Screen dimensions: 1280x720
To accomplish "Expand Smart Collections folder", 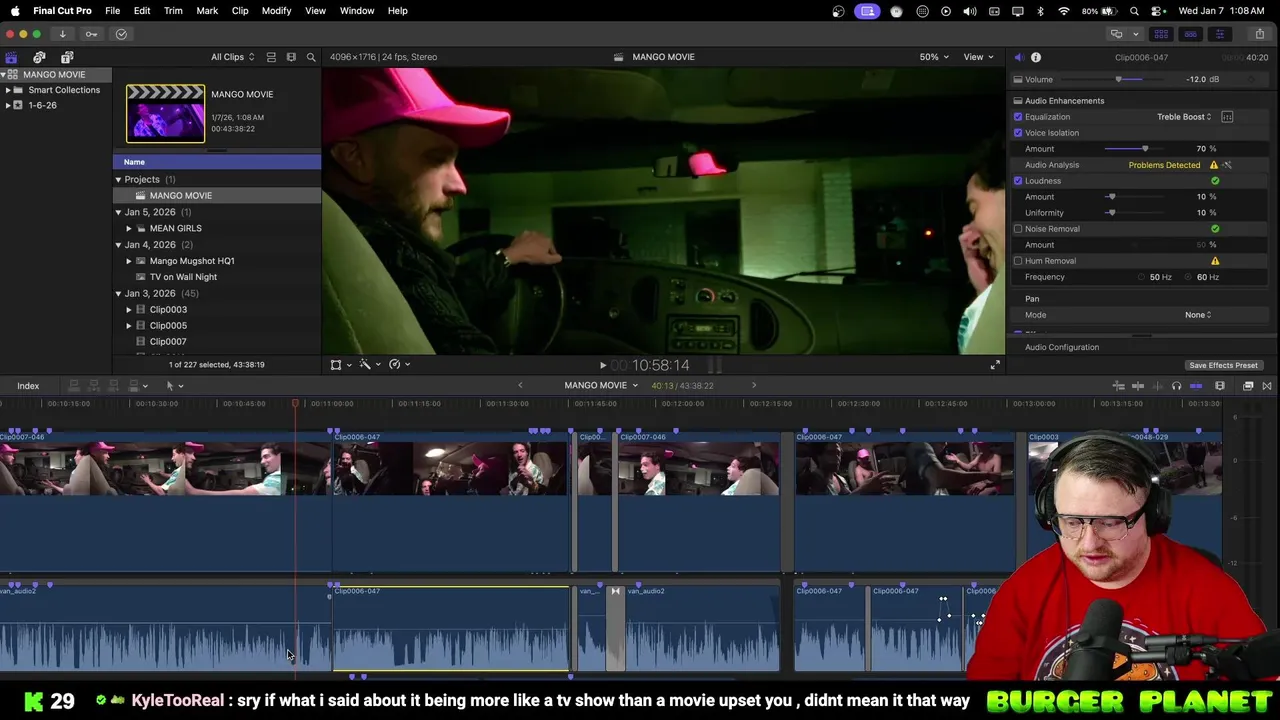I will click(8, 90).
